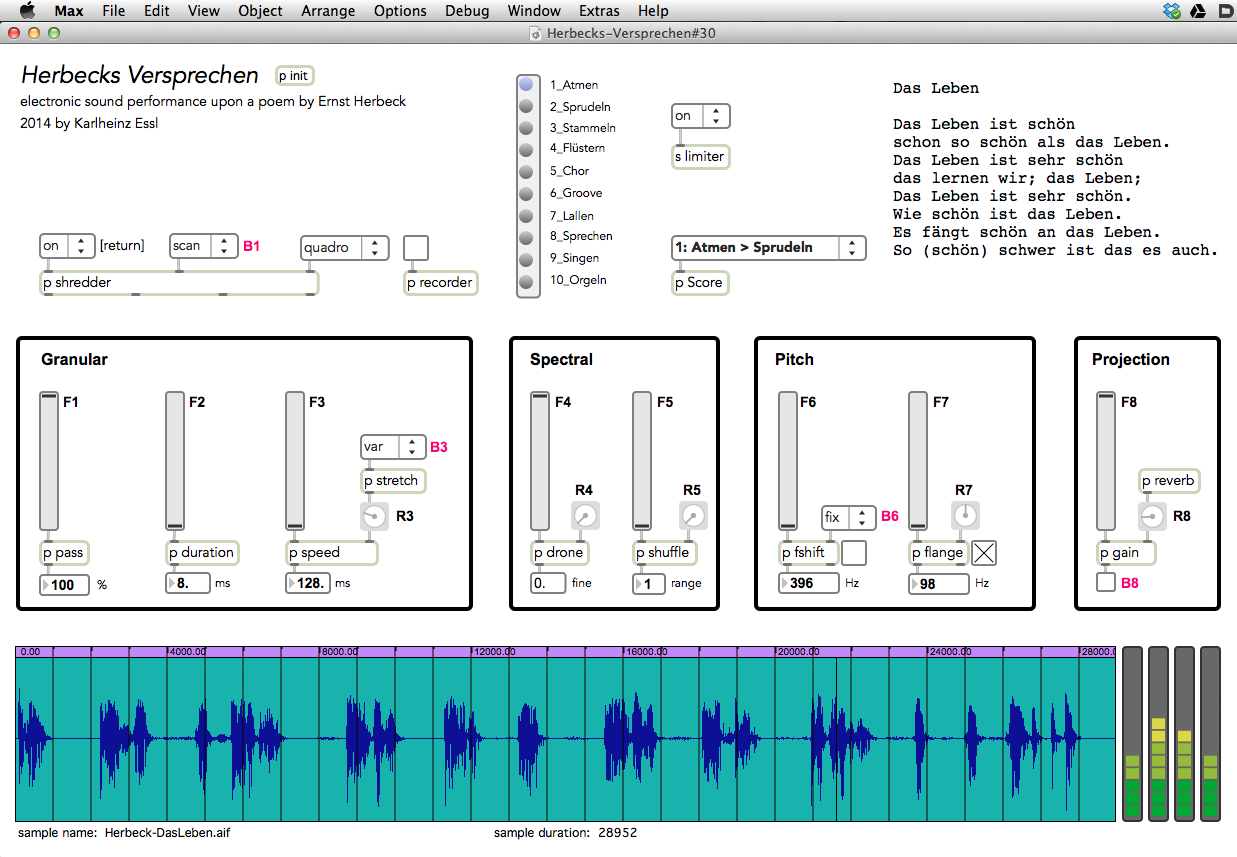Open the quadro output mode dropdown
Screen dimensions: 1237x857
click(345, 247)
